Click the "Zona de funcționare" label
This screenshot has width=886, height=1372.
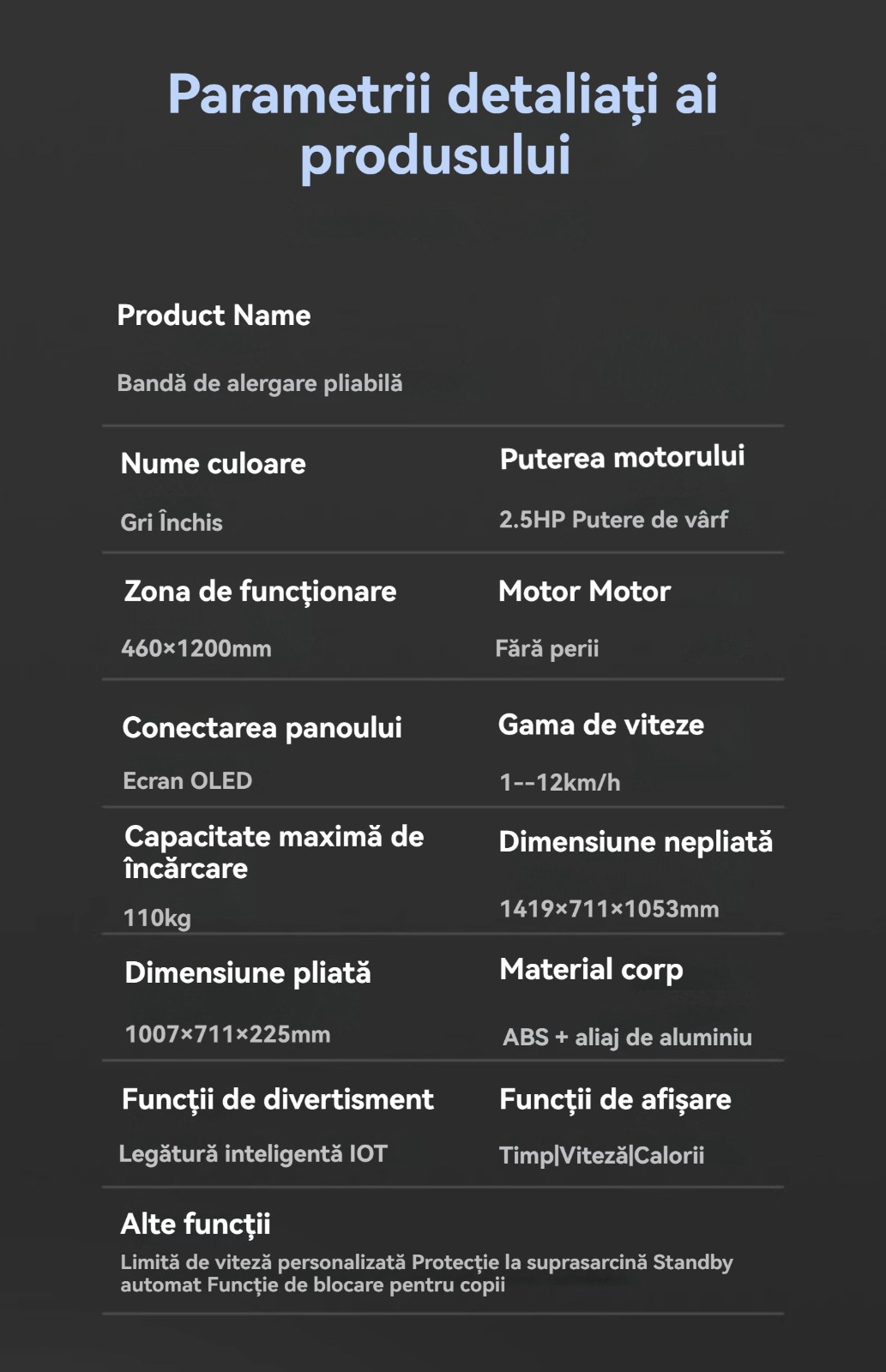pos(260,592)
